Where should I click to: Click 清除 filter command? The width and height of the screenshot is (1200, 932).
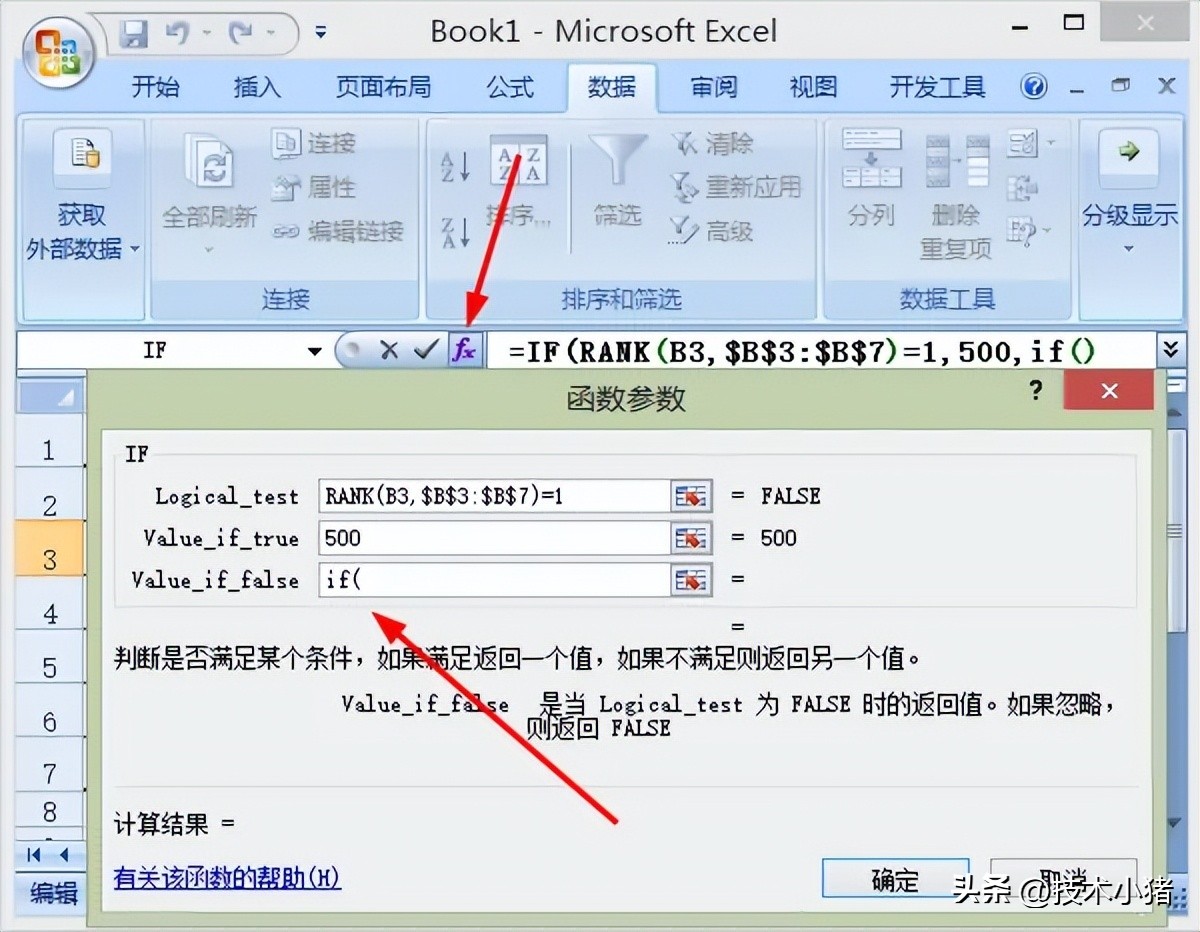(x=712, y=144)
